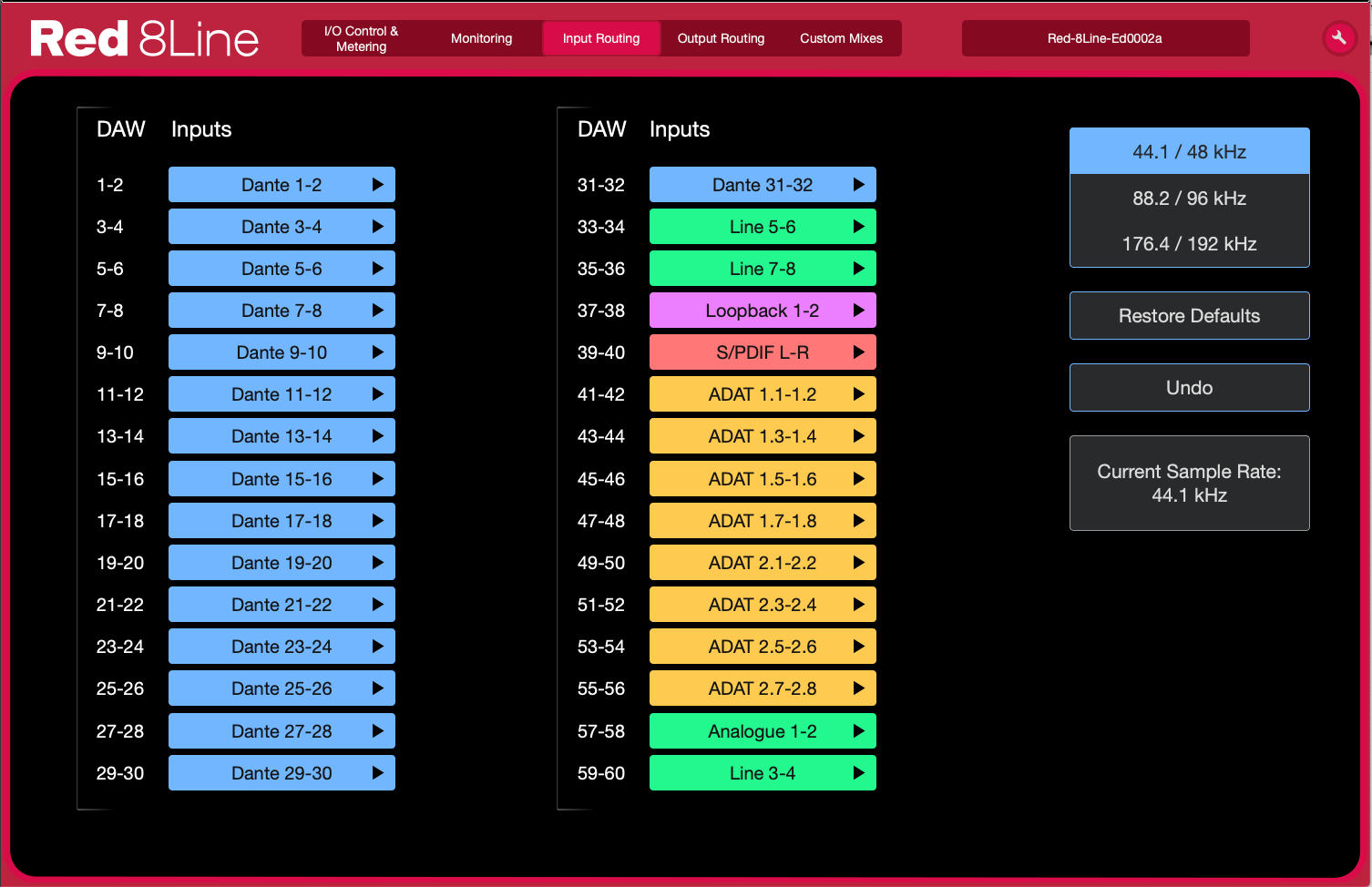Viewport: 1372px width, 887px height.
Task: Click the DAW channel label 59-60
Action: pos(601,773)
